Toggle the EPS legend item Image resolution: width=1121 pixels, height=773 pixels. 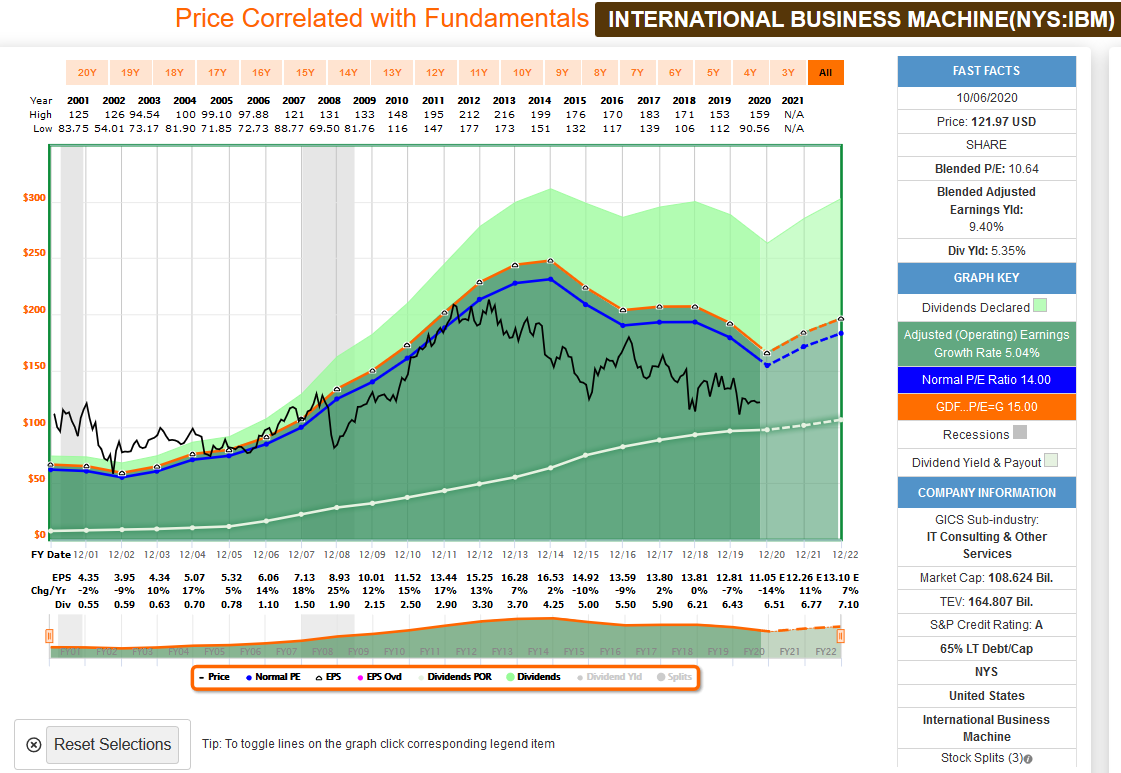[328, 676]
